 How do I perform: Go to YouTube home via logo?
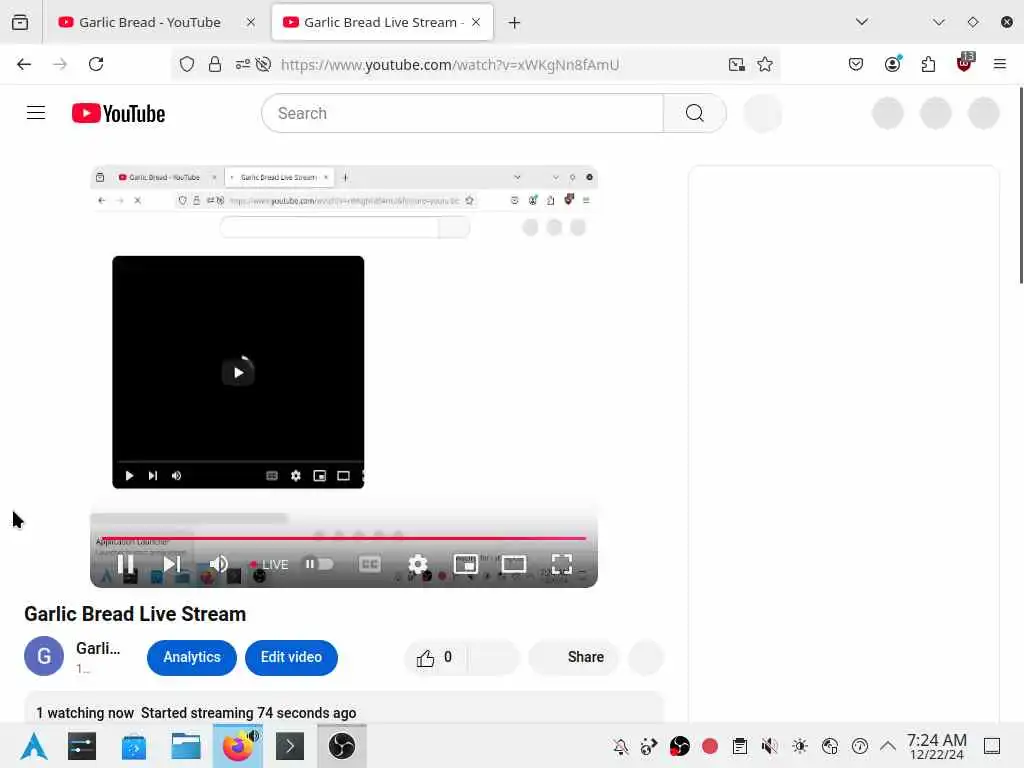click(118, 114)
